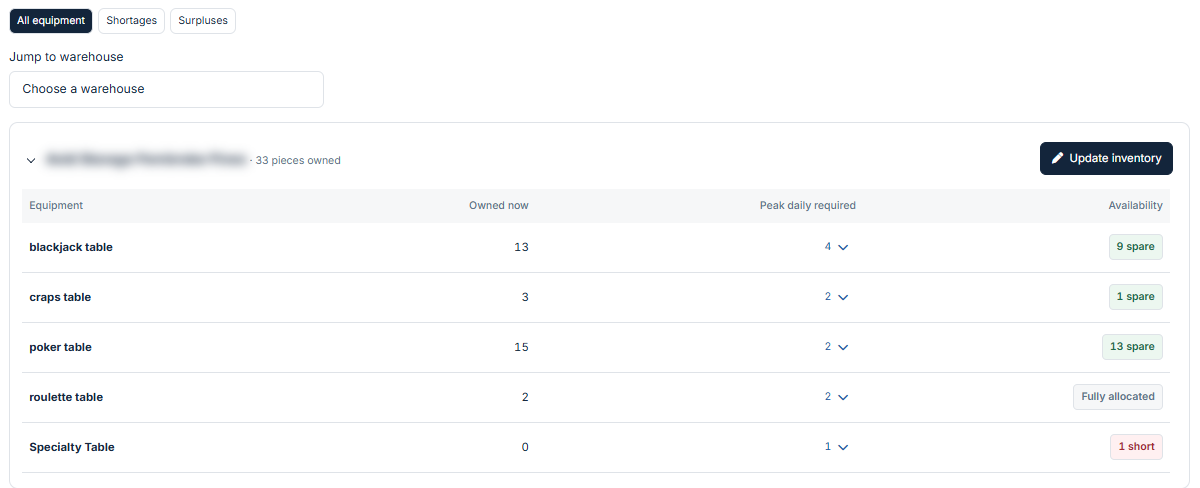Expand roulette table peak daily chevron
The width and height of the screenshot is (1200, 488).
click(843, 397)
